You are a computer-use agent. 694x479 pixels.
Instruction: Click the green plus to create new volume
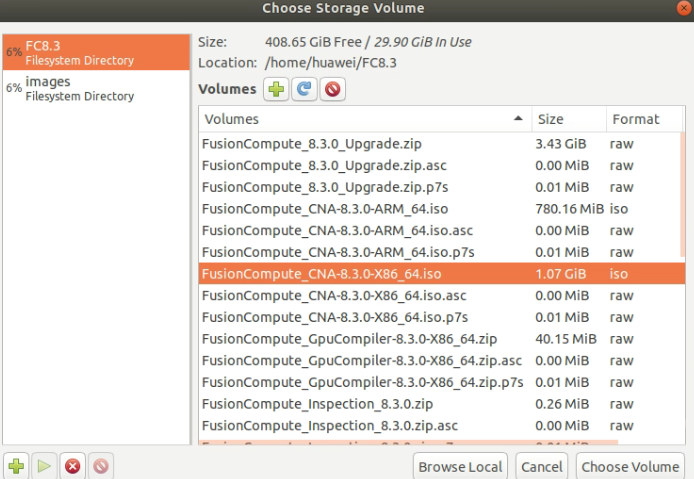coord(276,89)
